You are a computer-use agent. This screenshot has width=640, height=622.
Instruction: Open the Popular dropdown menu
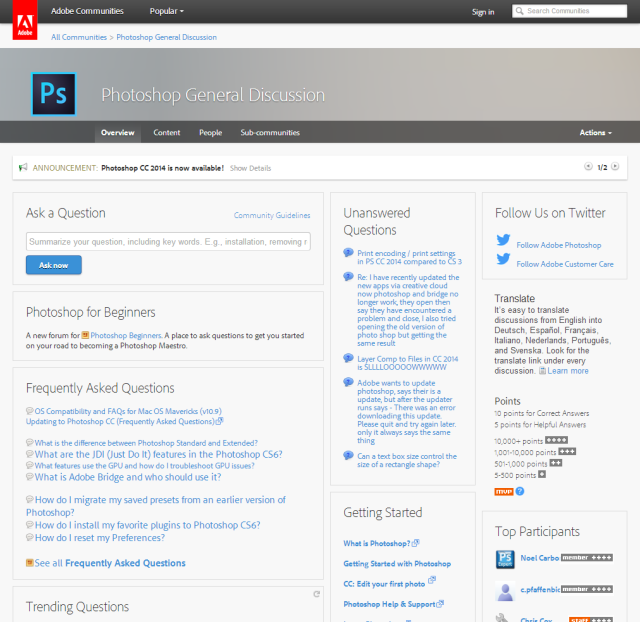(x=167, y=11)
